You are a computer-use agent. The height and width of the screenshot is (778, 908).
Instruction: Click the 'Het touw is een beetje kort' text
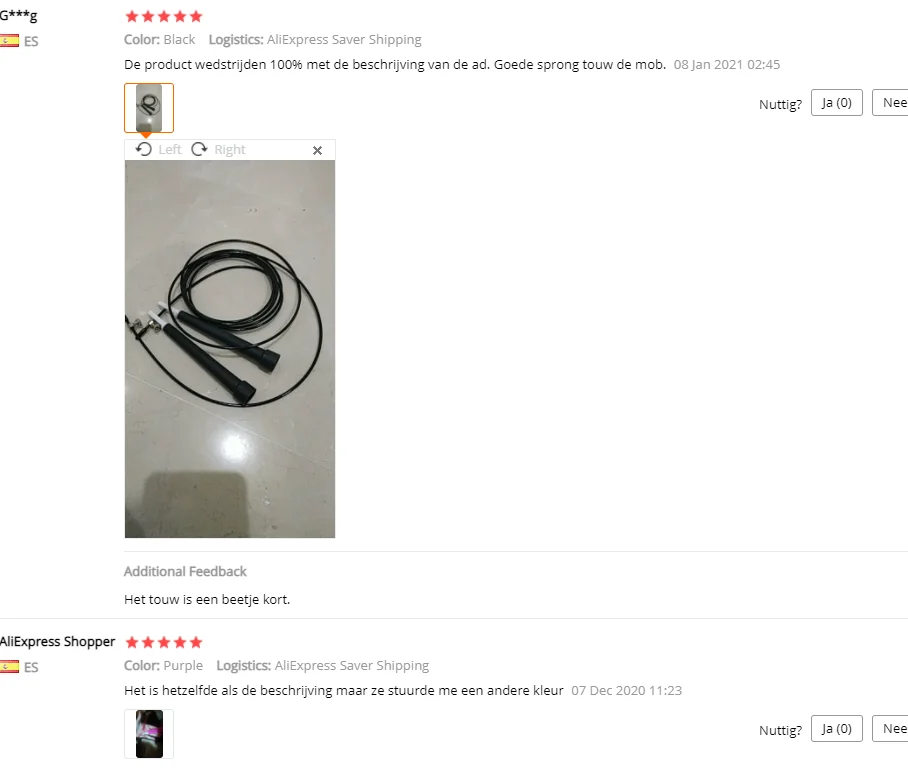(207, 599)
